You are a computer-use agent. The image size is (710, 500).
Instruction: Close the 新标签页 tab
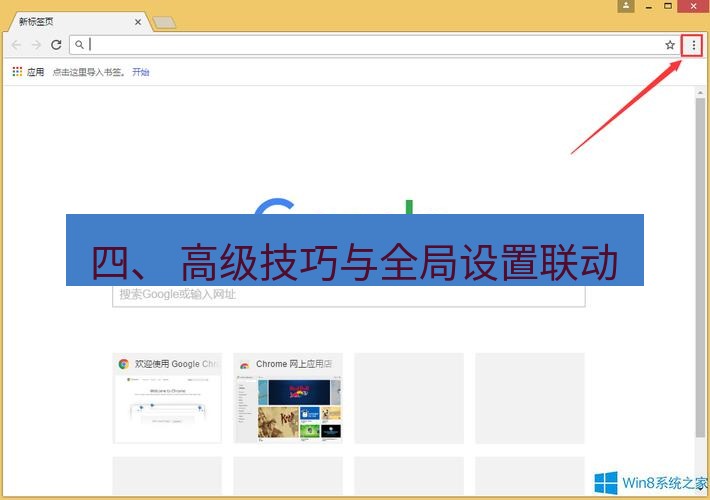click(x=138, y=21)
